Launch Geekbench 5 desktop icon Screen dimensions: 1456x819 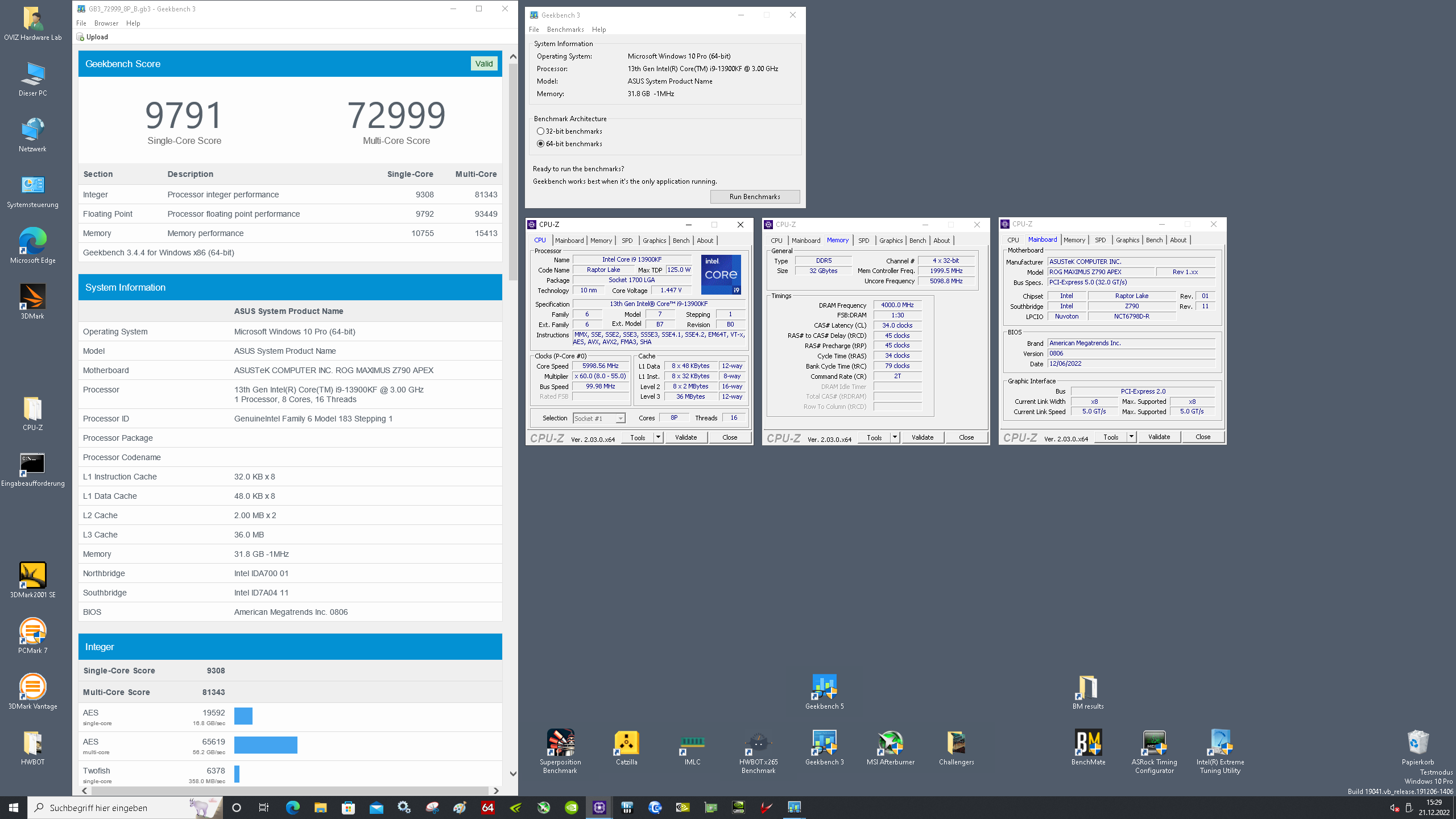pyautogui.click(x=824, y=693)
